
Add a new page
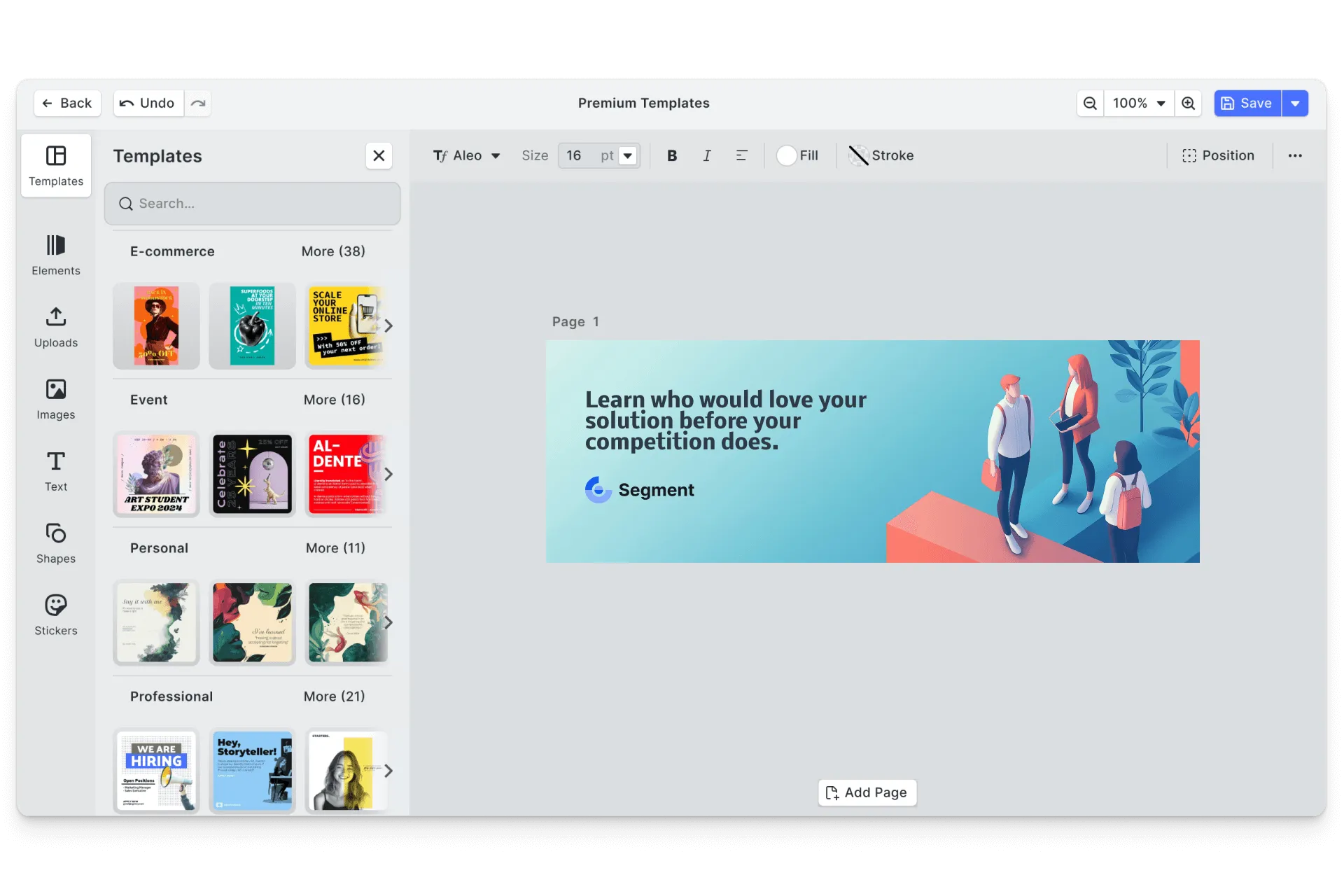point(867,792)
